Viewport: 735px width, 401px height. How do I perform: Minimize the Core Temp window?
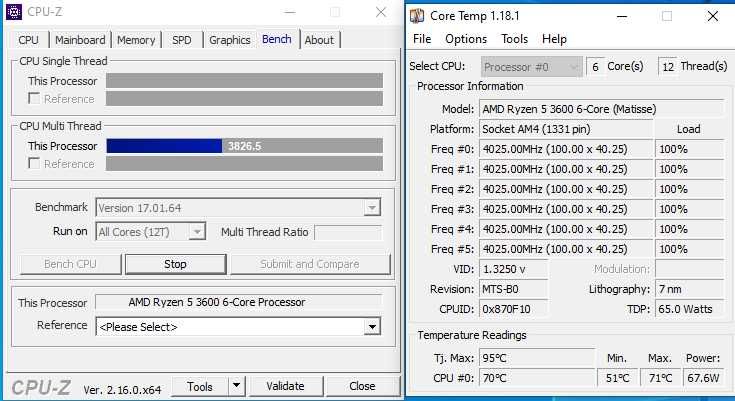[x=622, y=16]
